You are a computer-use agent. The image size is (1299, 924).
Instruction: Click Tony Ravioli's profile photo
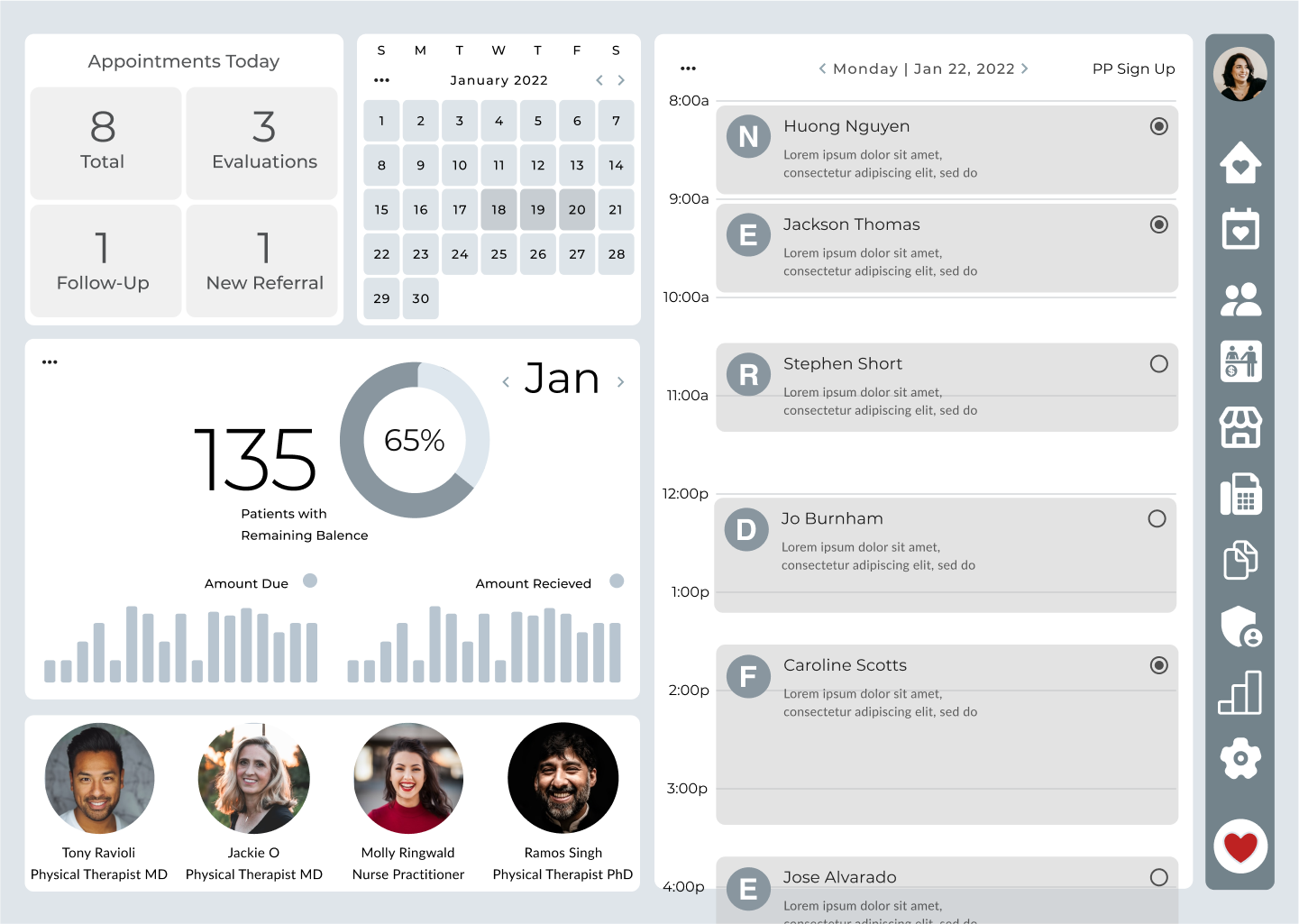99,778
